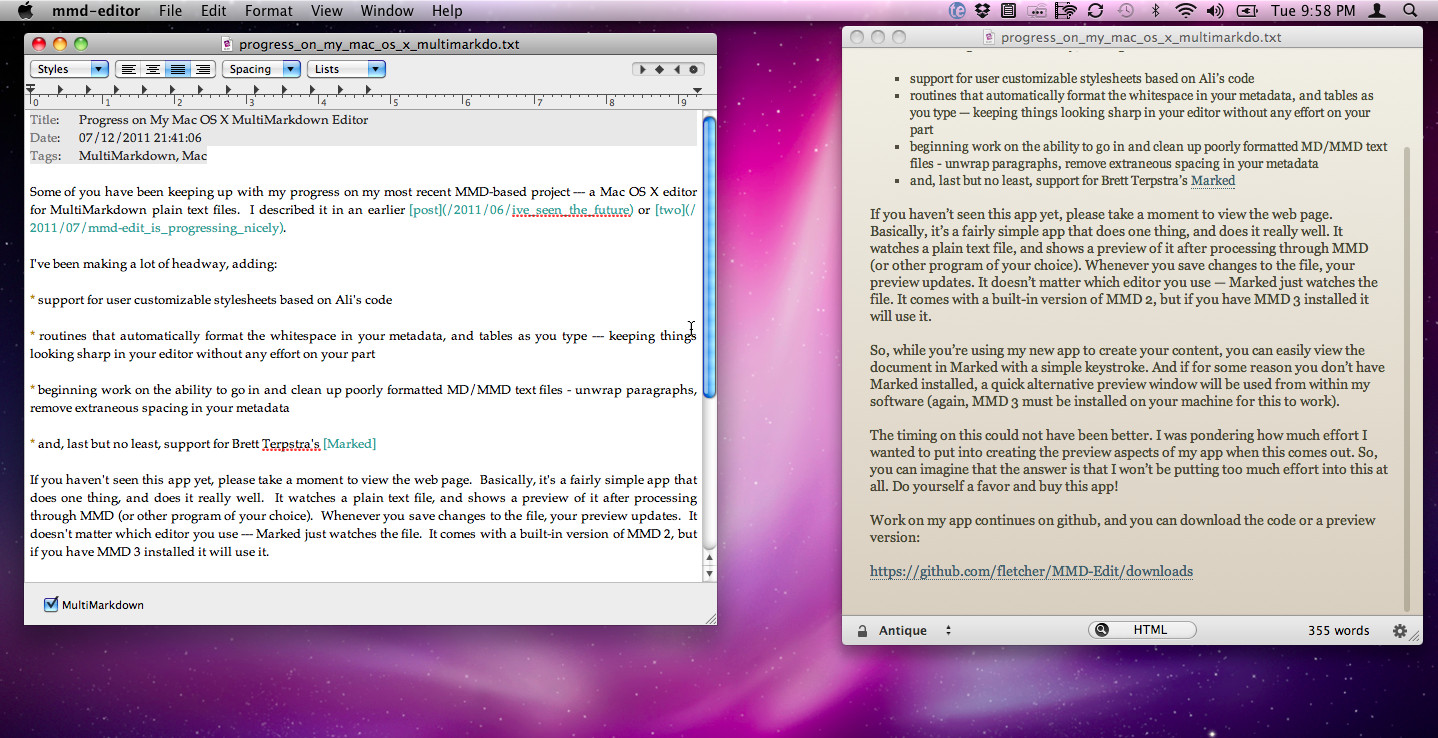1438x738 pixels.
Task: Open the gear settings icon in Marked
Action: (x=1400, y=631)
